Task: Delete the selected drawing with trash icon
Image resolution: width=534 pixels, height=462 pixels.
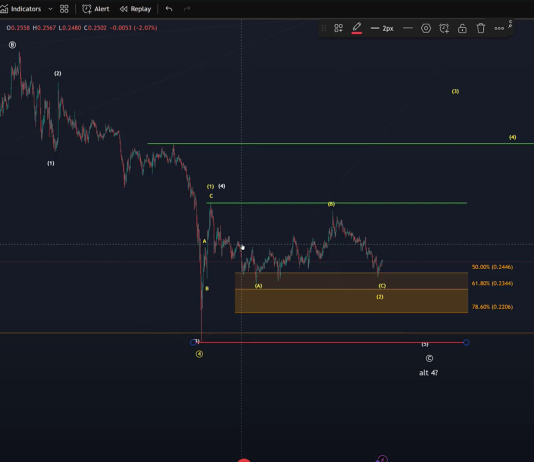Action: tap(481, 28)
